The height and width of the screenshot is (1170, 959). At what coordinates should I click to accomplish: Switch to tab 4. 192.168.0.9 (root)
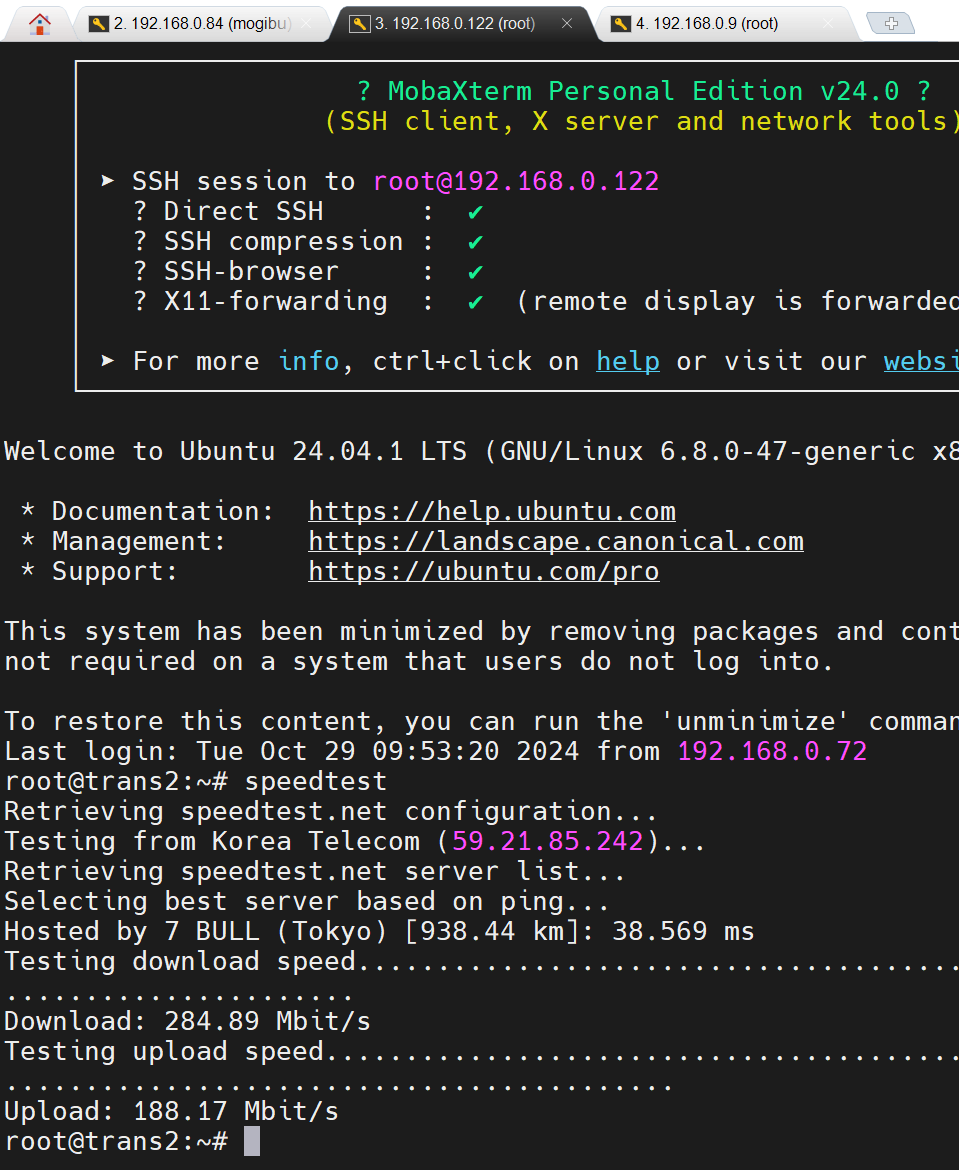tap(724, 24)
